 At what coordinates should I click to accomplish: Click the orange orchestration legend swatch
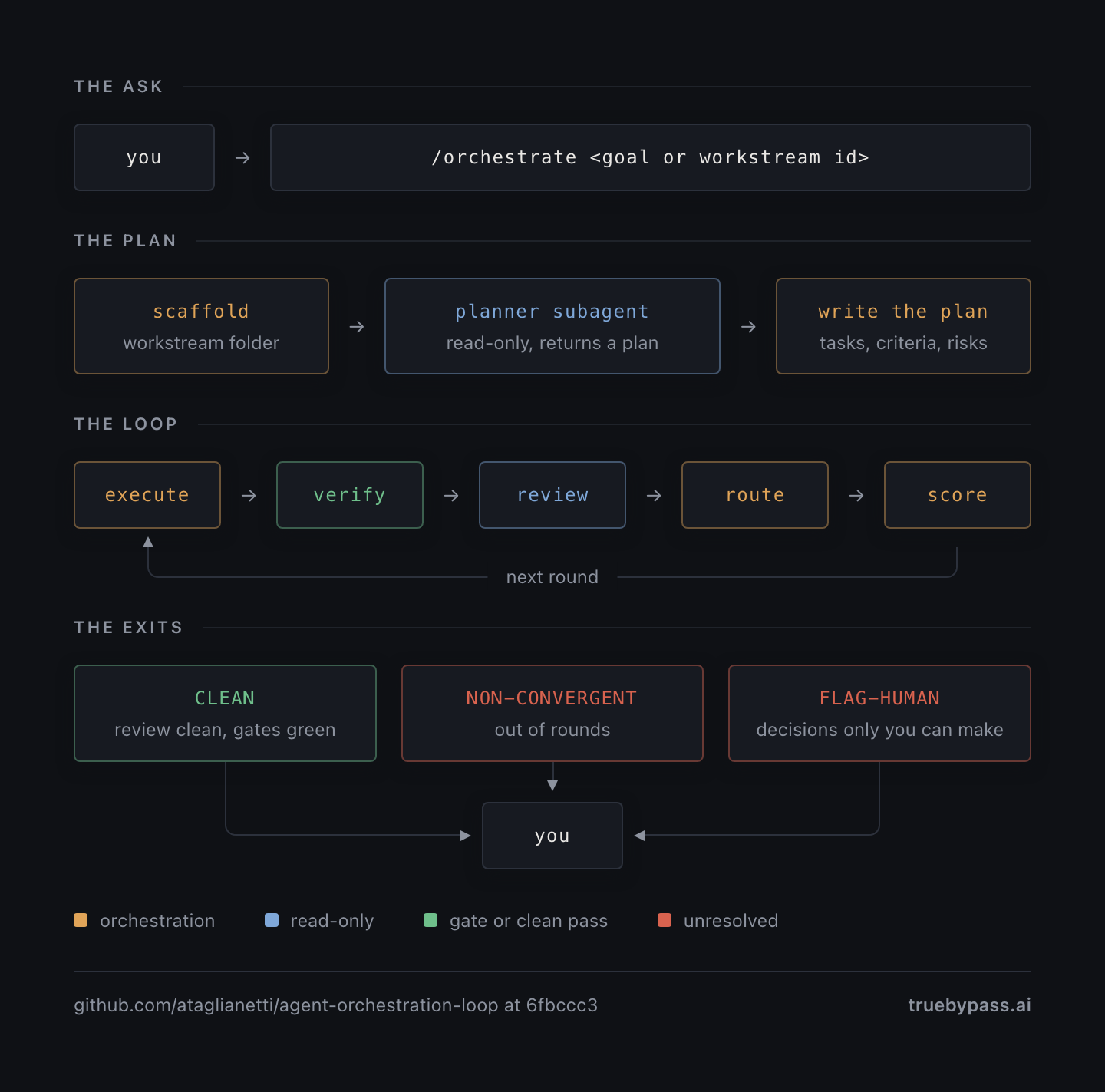click(81, 920)
